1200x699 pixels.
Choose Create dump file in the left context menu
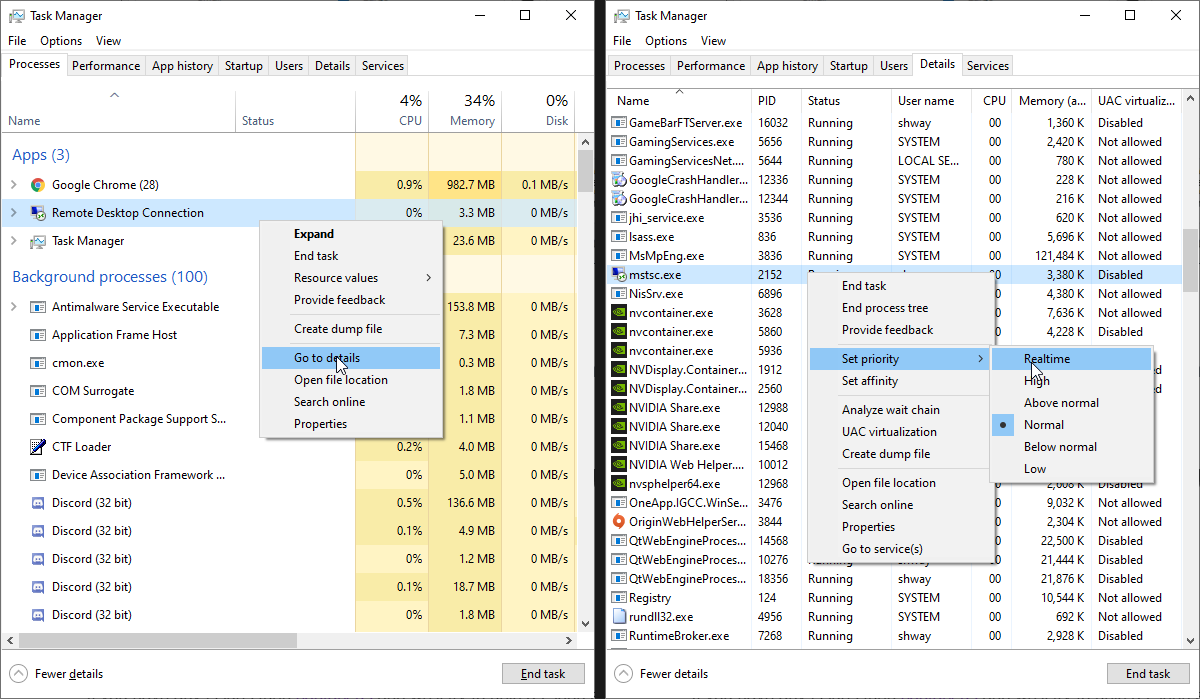coord(350,329)
